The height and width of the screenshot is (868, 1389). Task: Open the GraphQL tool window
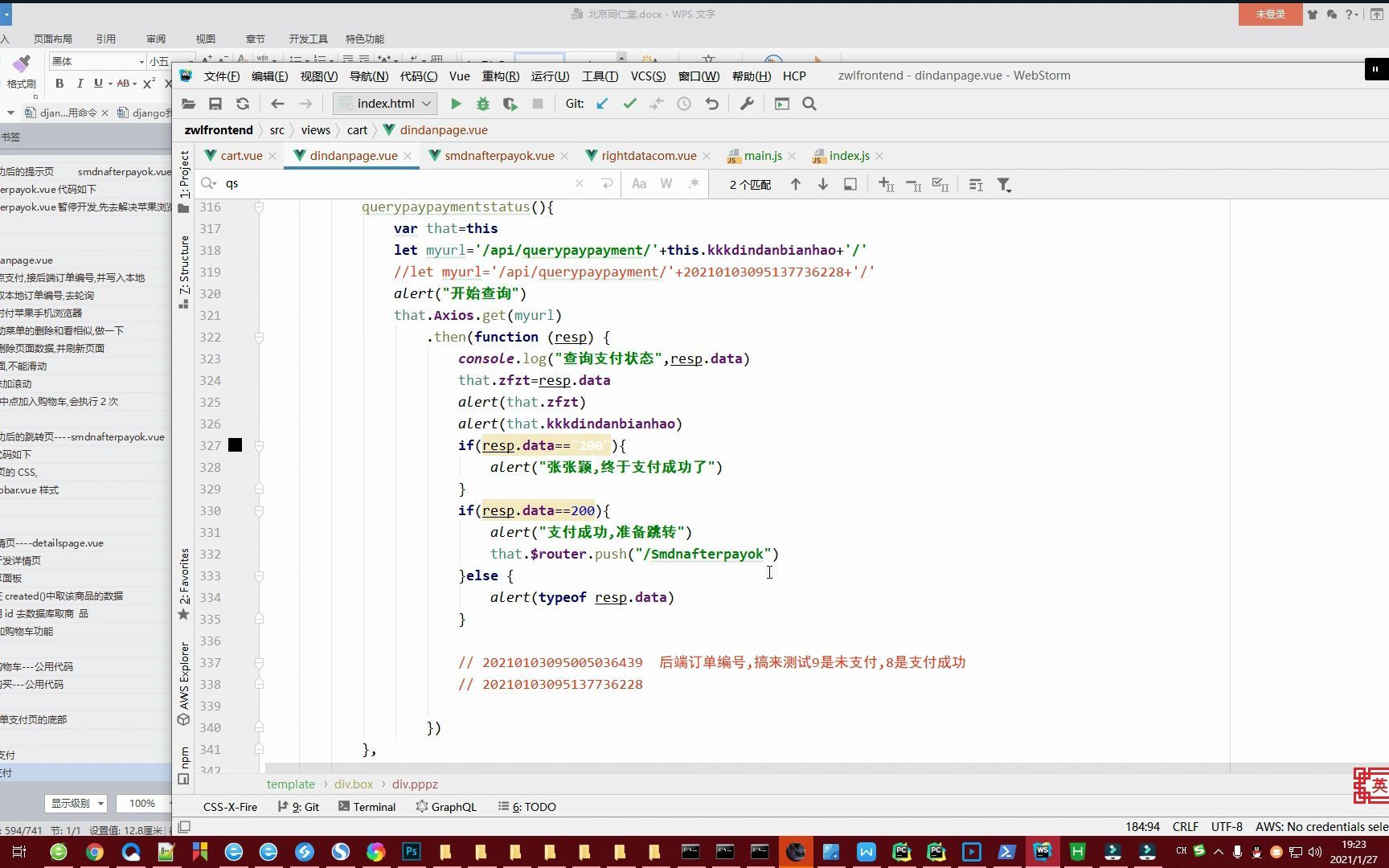tap(446, 807)
